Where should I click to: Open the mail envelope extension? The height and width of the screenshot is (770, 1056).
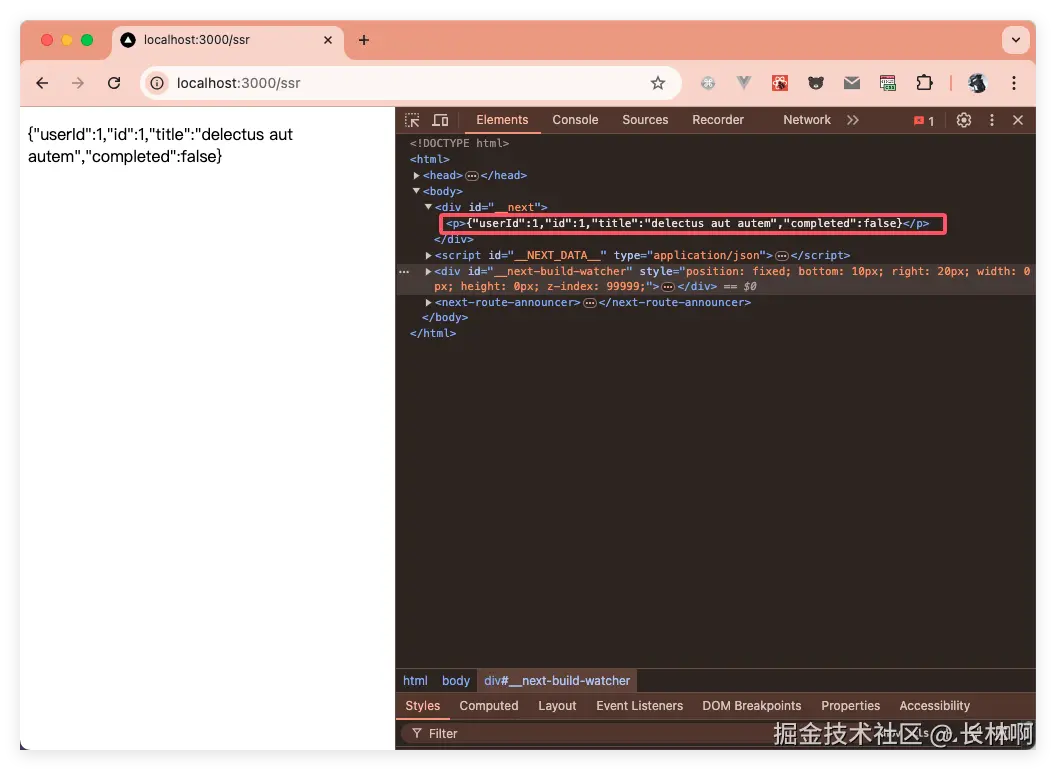[851, 83]
